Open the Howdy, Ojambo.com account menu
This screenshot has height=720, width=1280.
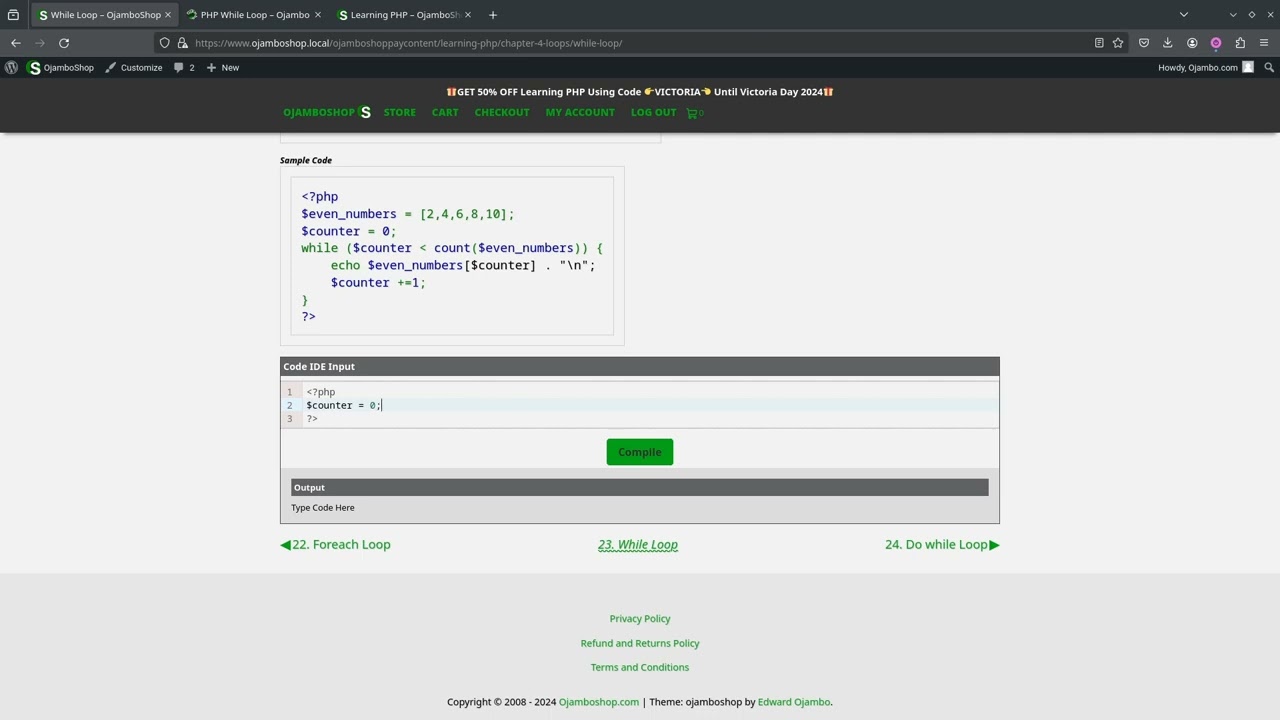coord(1206,68)
